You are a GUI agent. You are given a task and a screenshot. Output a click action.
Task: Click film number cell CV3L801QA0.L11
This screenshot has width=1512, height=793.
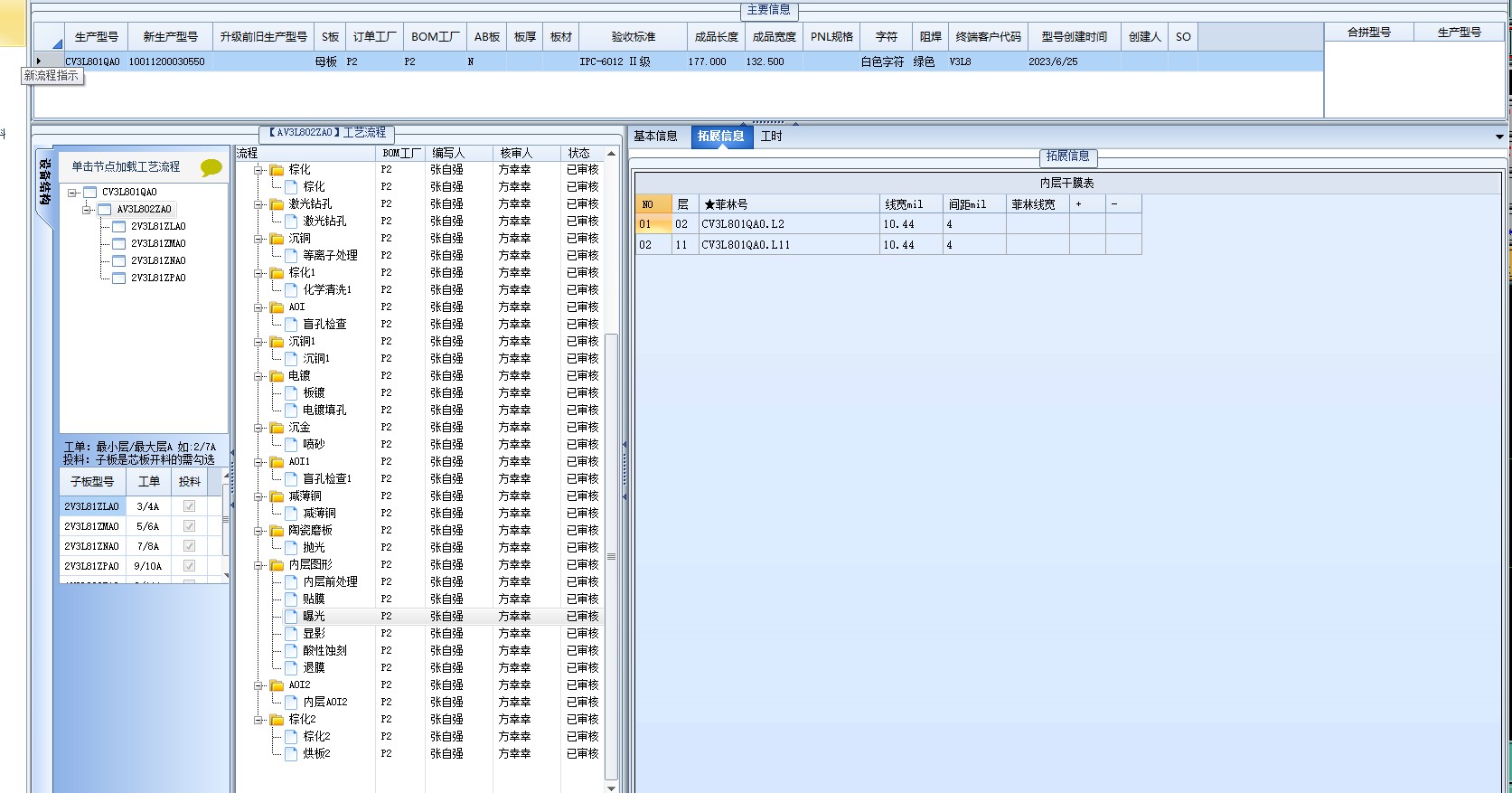pos(789,245)
